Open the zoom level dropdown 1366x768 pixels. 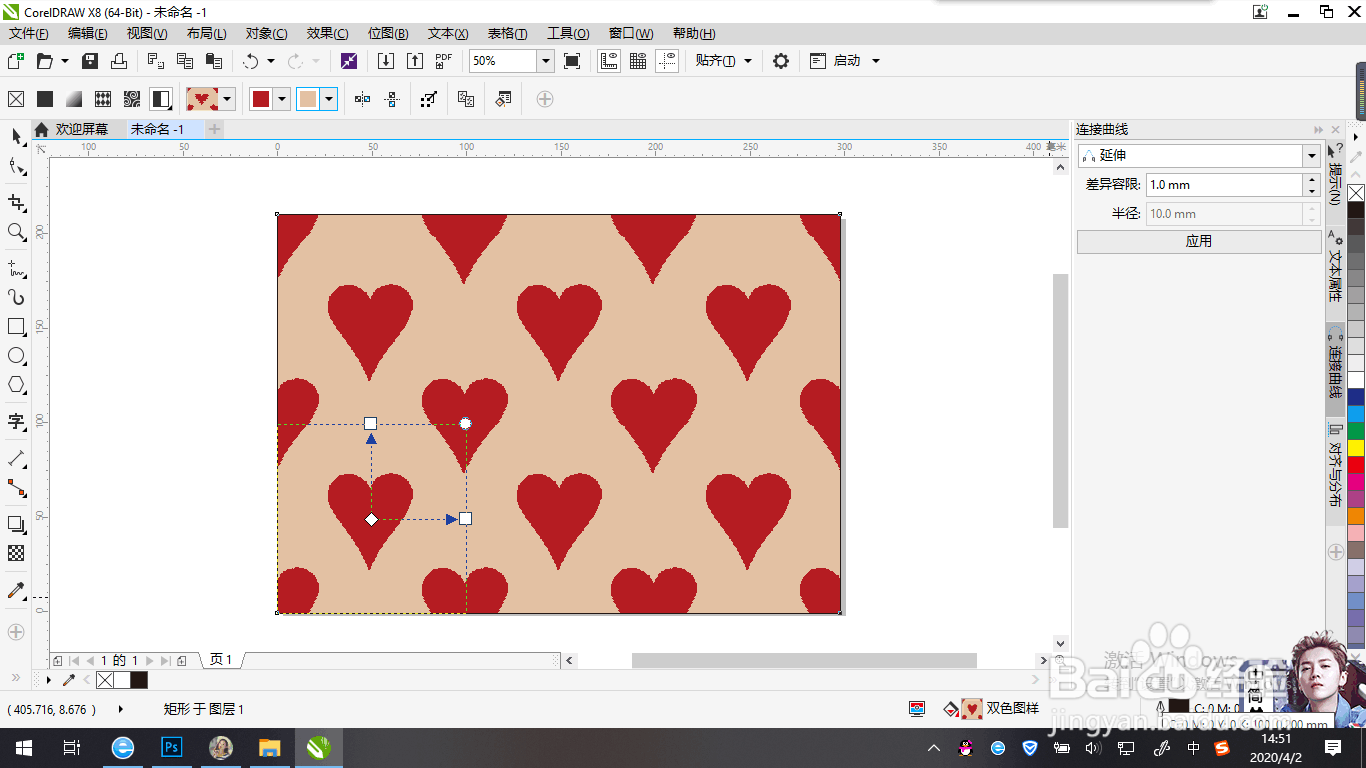pyautogui.click(x=546, y=61)
